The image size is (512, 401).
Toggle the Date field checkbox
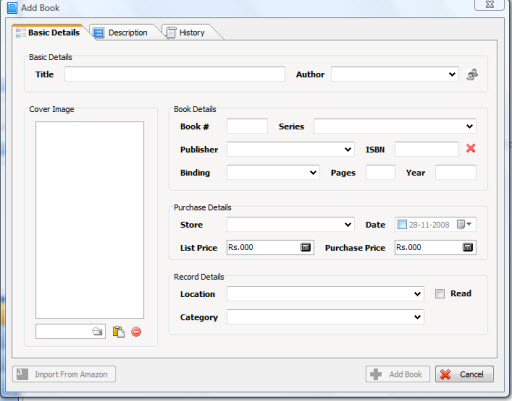(x=402, y=224)
